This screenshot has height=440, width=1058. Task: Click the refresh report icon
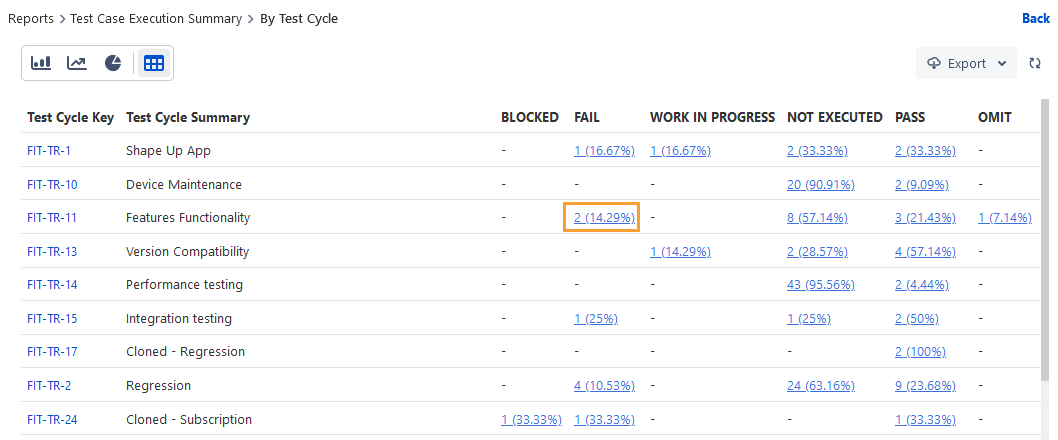pos(1035,63)
